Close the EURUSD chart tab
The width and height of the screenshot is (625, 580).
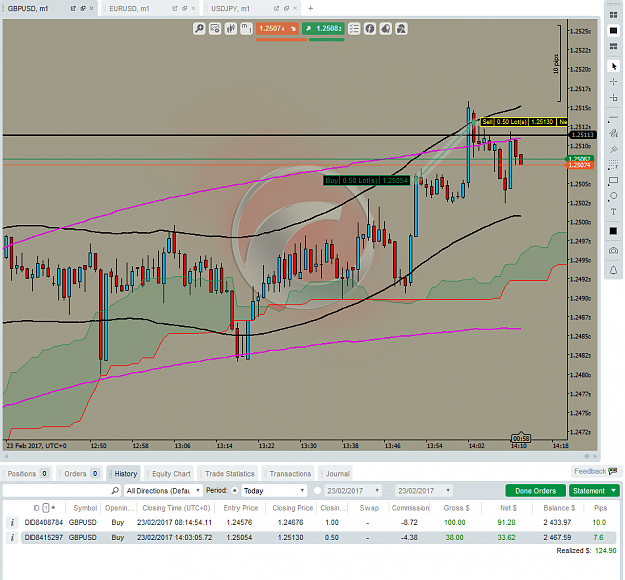click(193, 8)
